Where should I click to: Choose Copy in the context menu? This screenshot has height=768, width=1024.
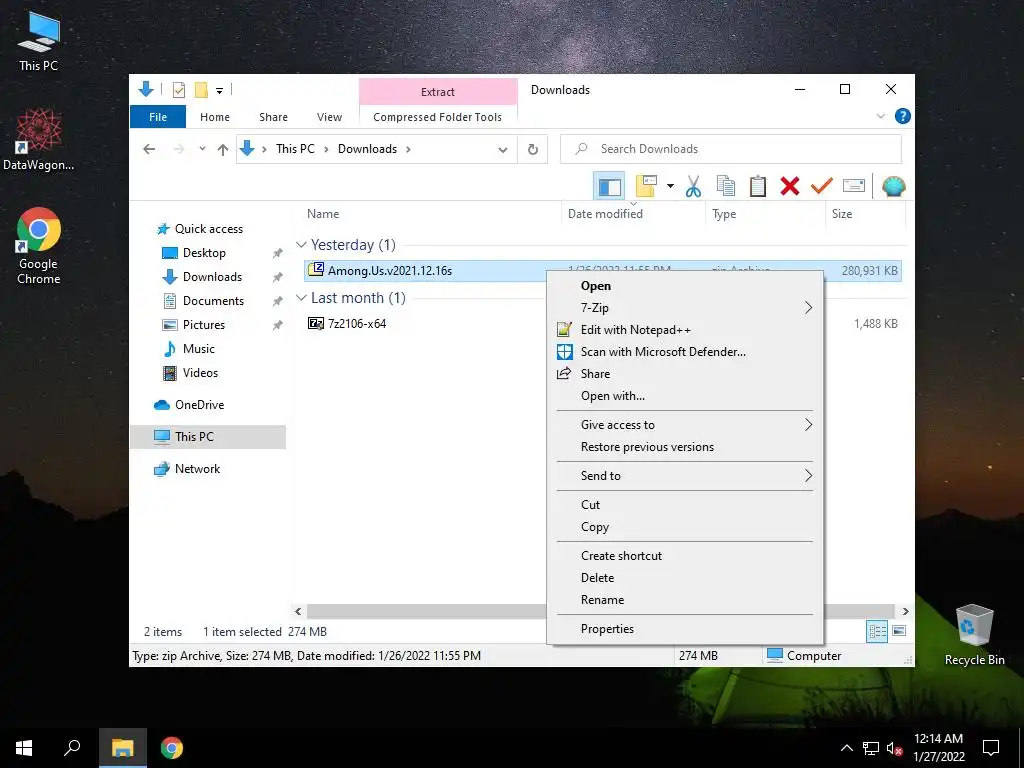coord(684,526)
